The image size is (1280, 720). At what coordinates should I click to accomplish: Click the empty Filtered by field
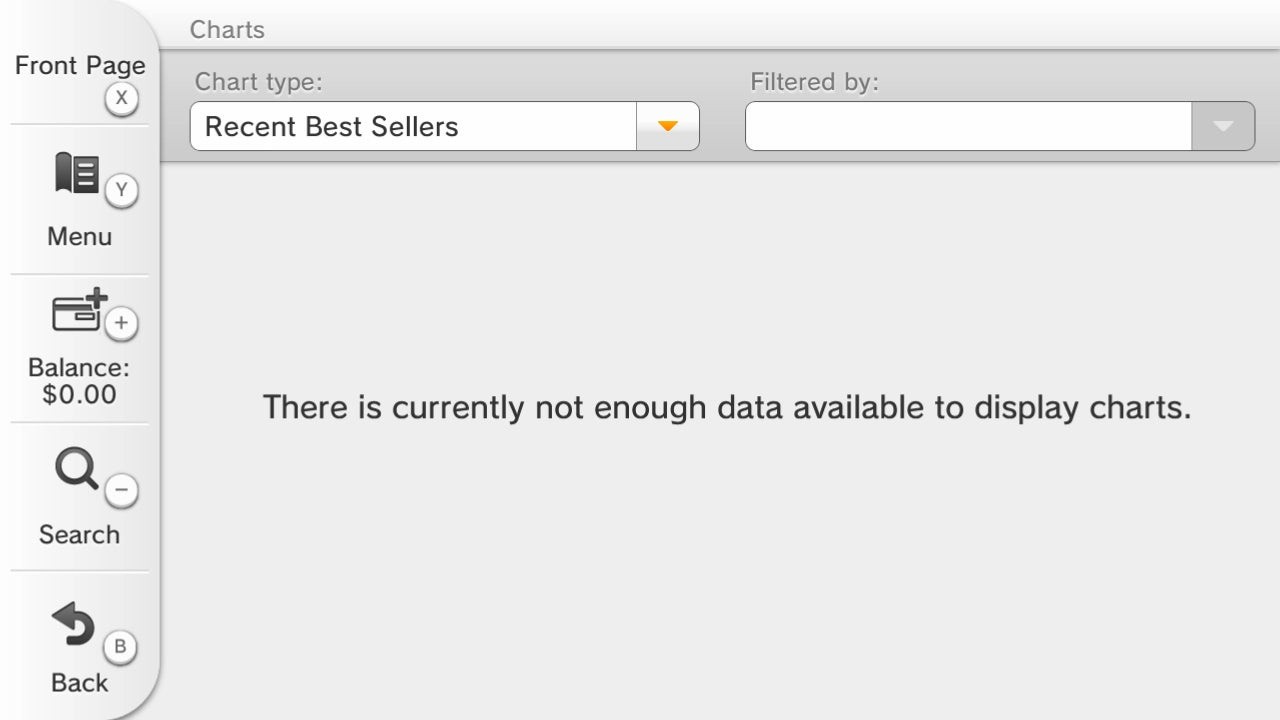coord(968,126)
